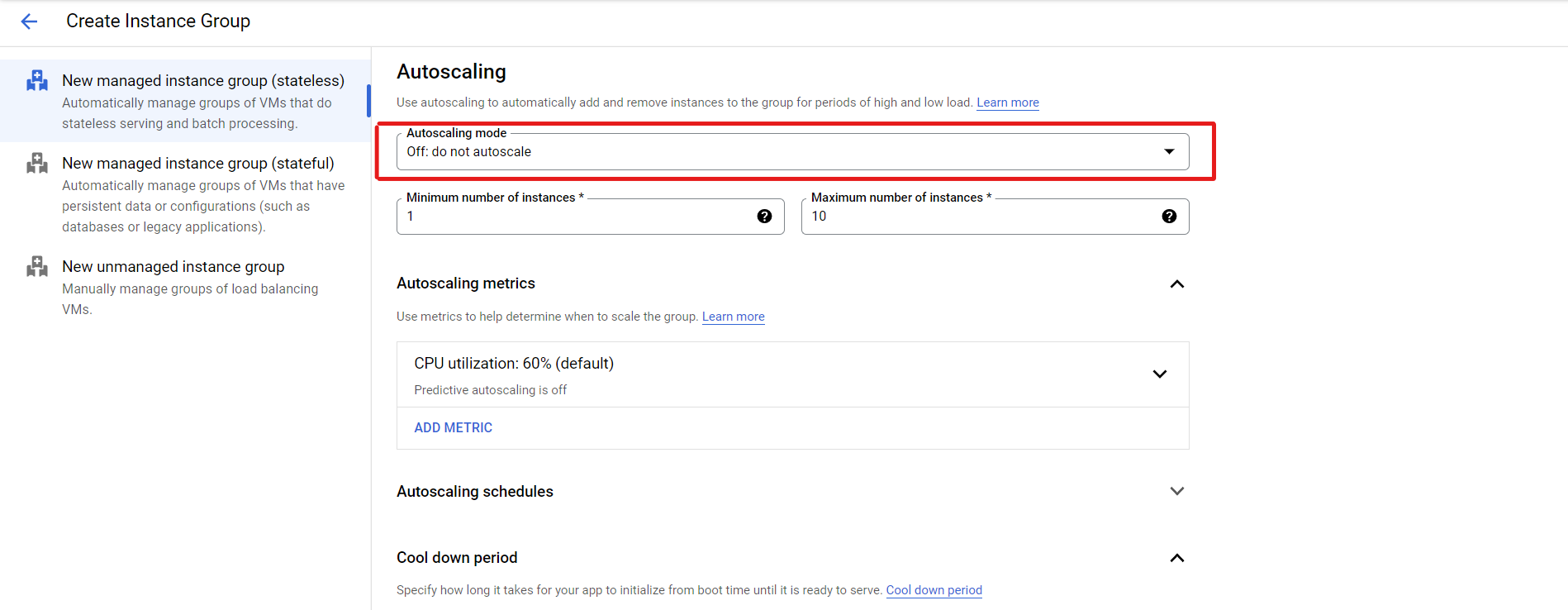Go back using the left arrow icon
This screenshot has height=610, width=1568.
pyautogui.click(x=29, y=21)
